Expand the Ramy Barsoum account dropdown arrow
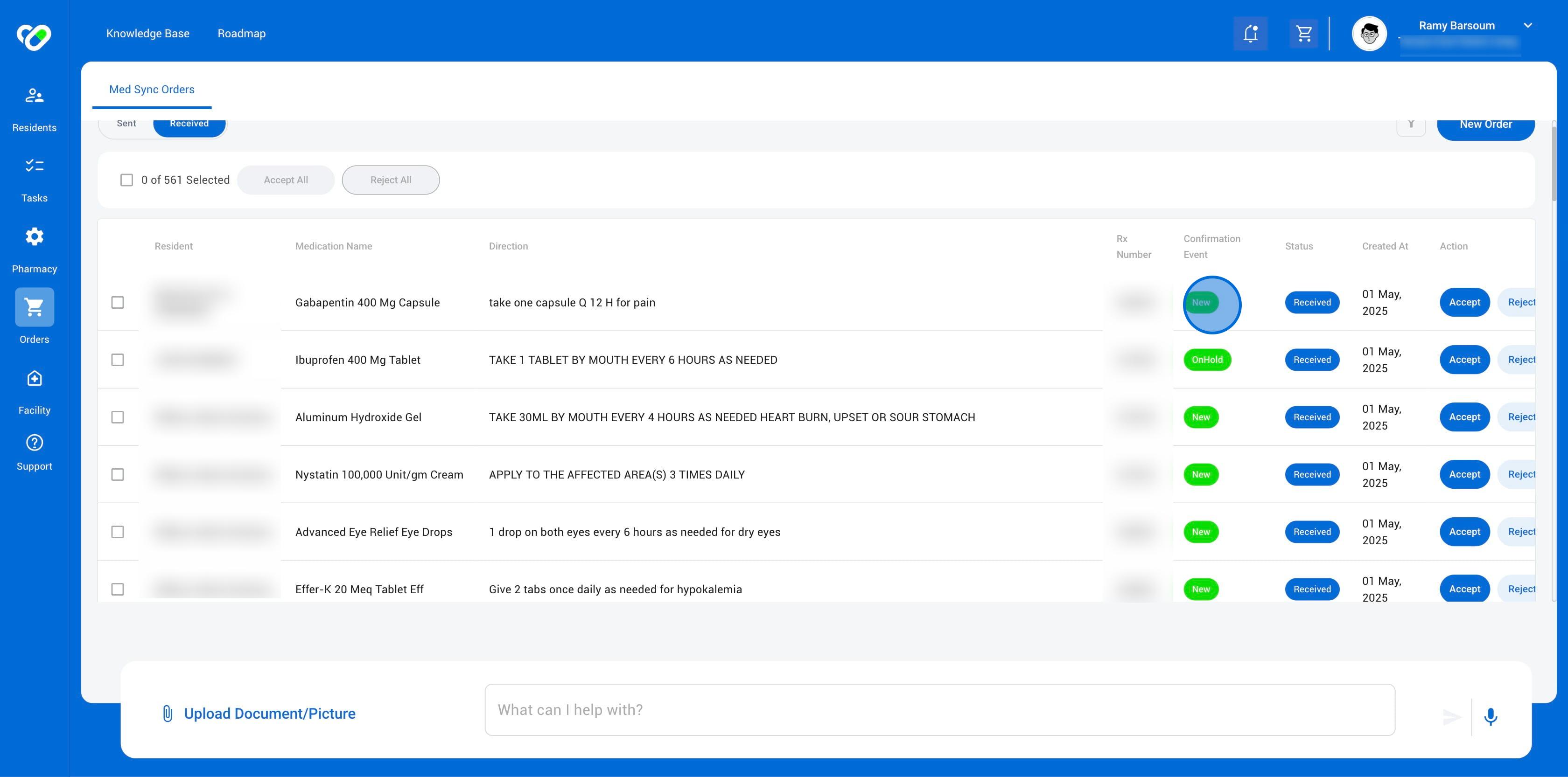This screenshot has width=1568, height=777. (x=1527, y=26)
